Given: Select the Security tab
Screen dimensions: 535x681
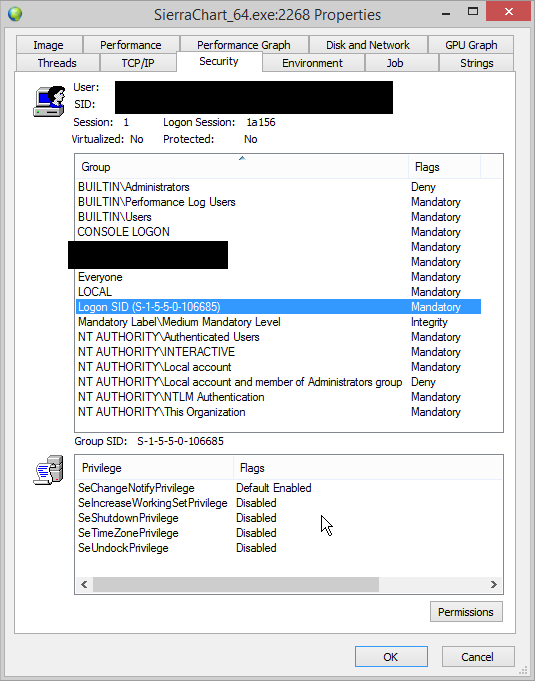Looking at the screenshot, I should (x=219, y=61).
